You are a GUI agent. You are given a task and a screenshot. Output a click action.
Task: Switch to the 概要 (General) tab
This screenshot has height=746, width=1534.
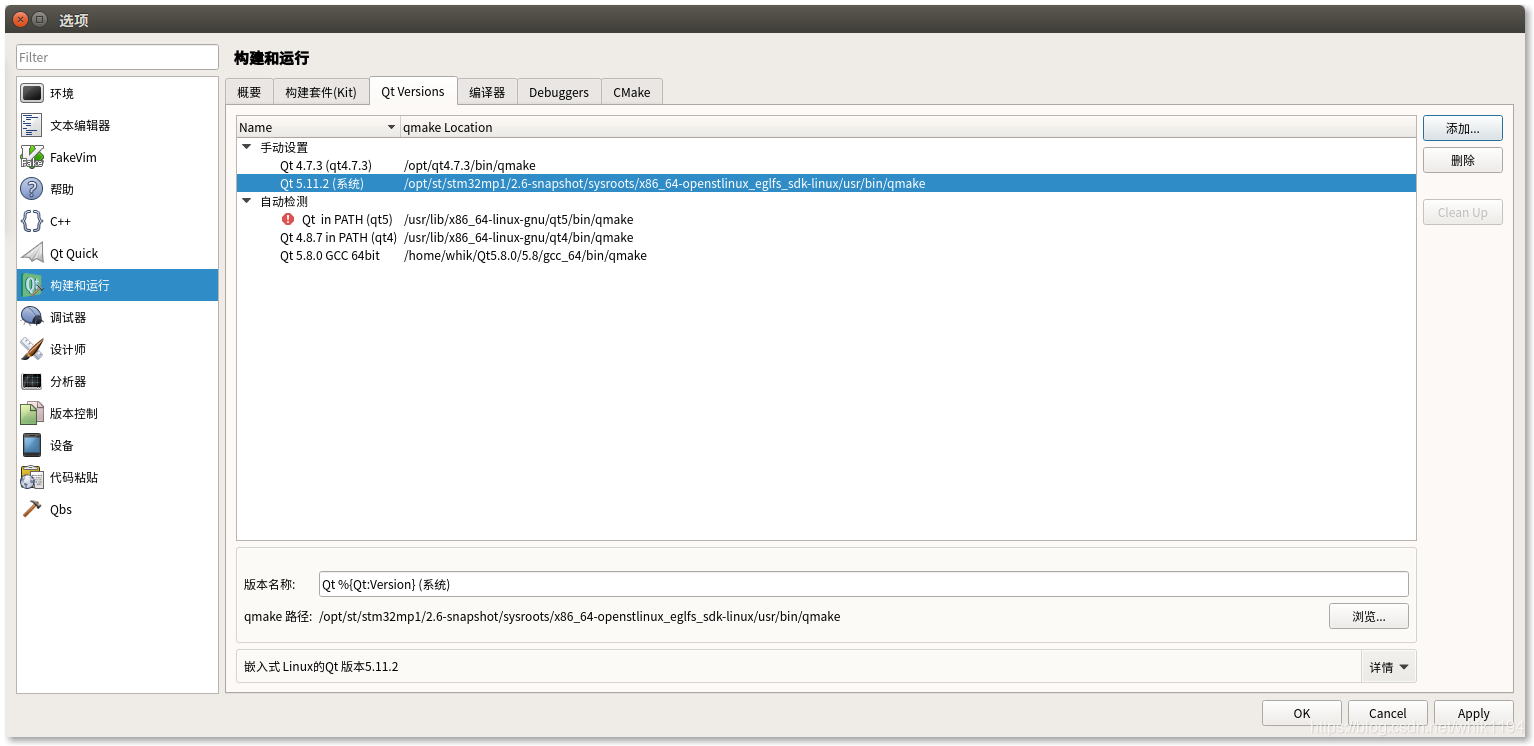(x=249, y=92)
